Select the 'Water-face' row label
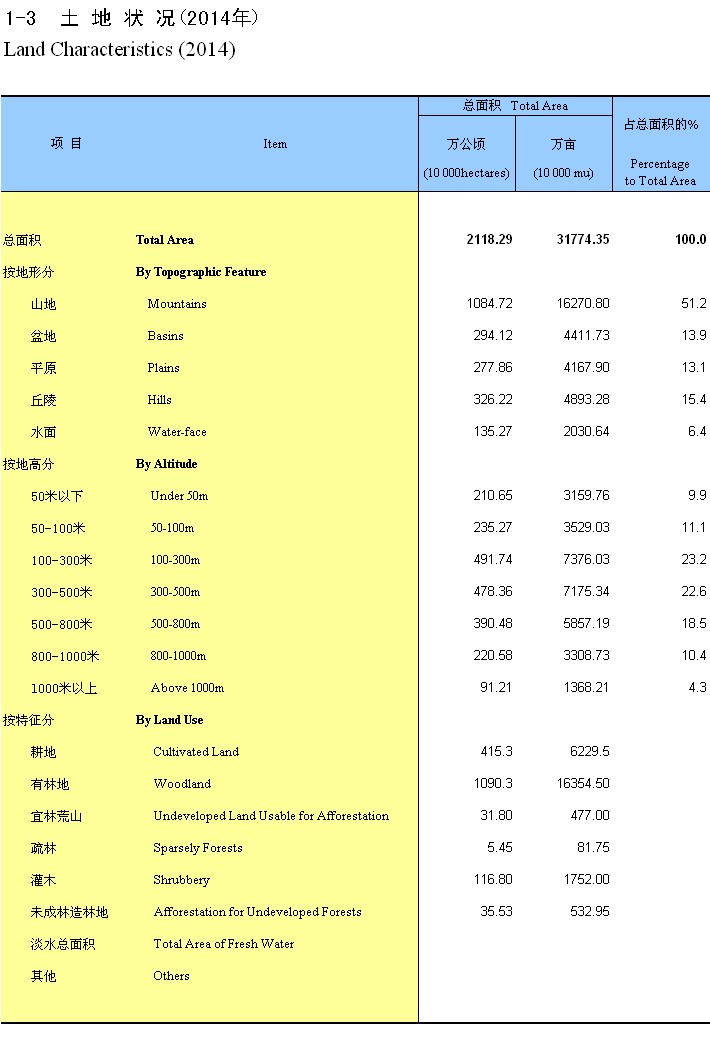The width and height of the screenshot is (710, 1056). (177, 432)
